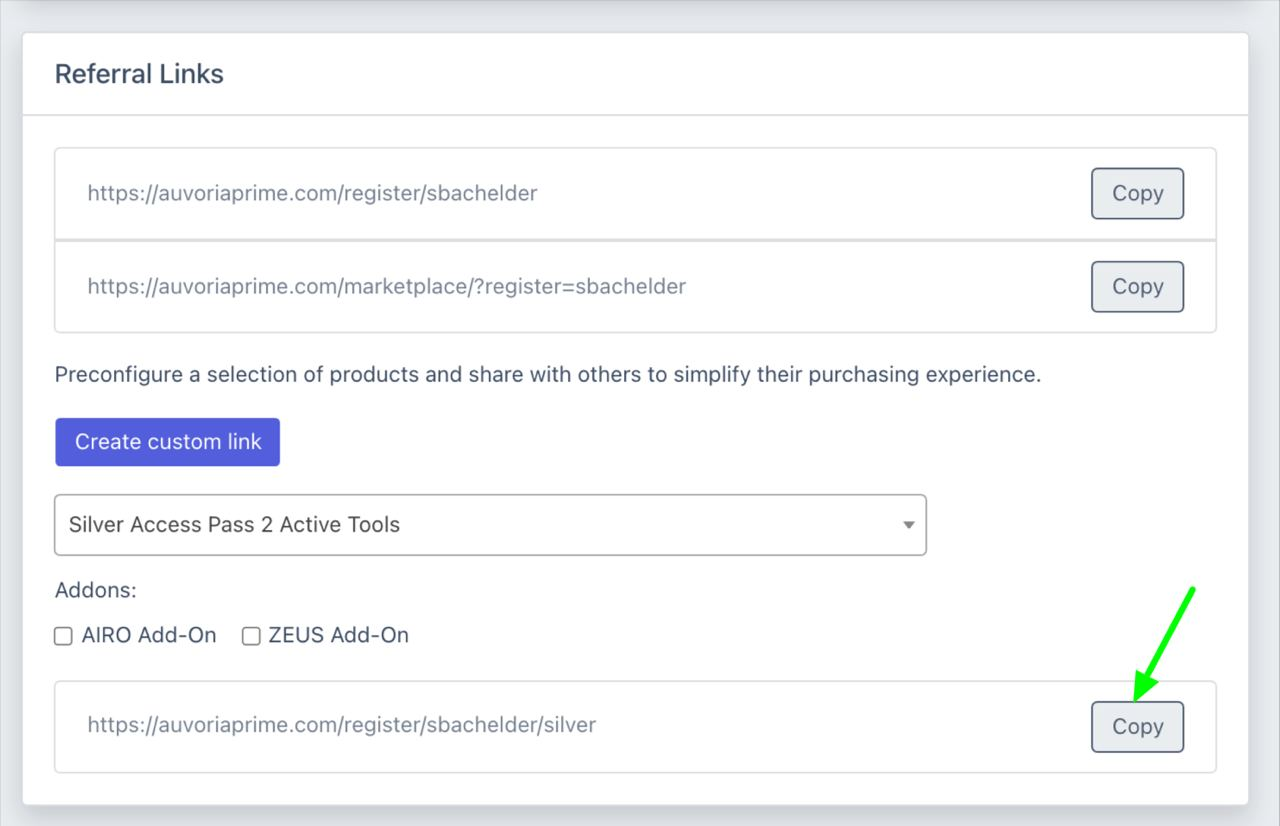1280x826 pixels.
Task: Click the AIRO Add-On label text
Action: click(x=149, y=635)
